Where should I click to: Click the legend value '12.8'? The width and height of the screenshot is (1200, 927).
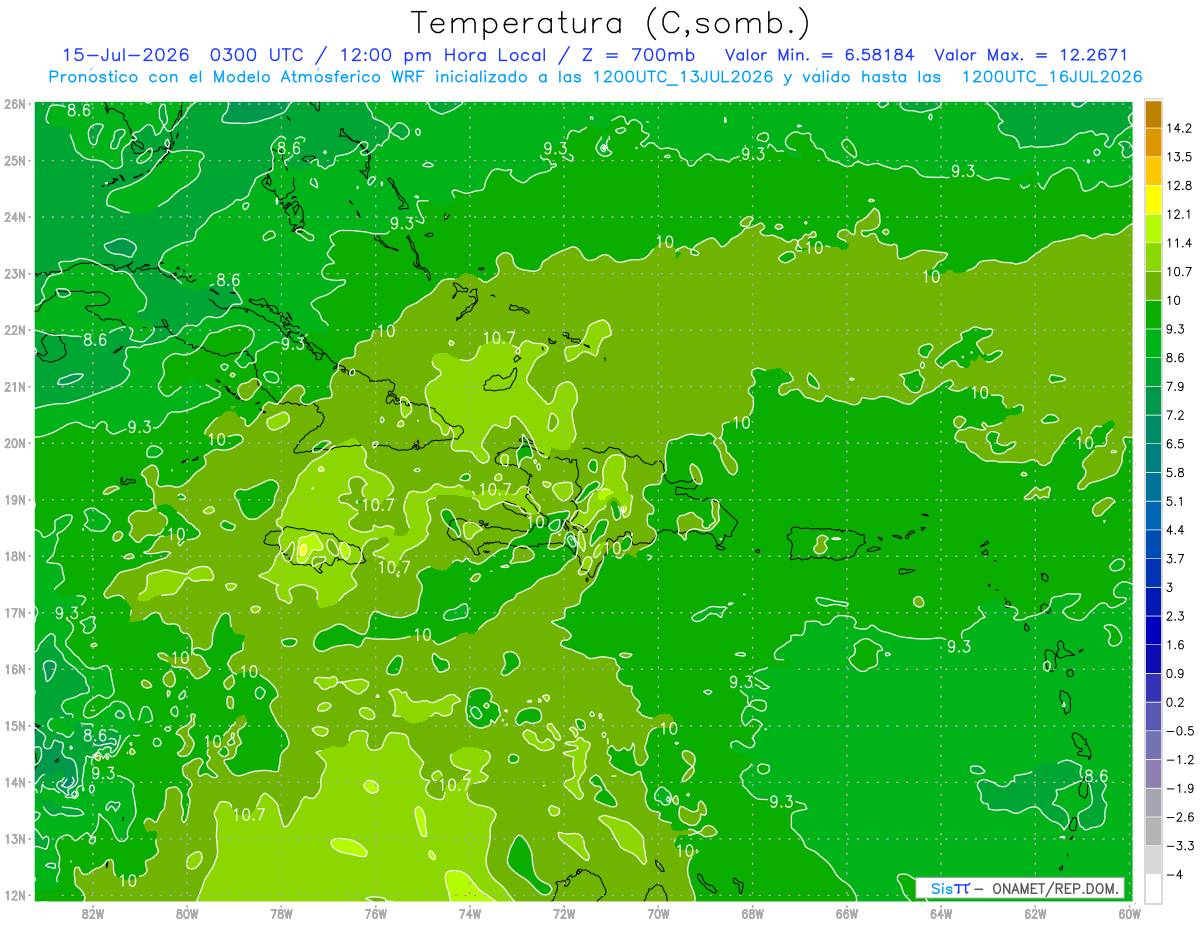1178,186
